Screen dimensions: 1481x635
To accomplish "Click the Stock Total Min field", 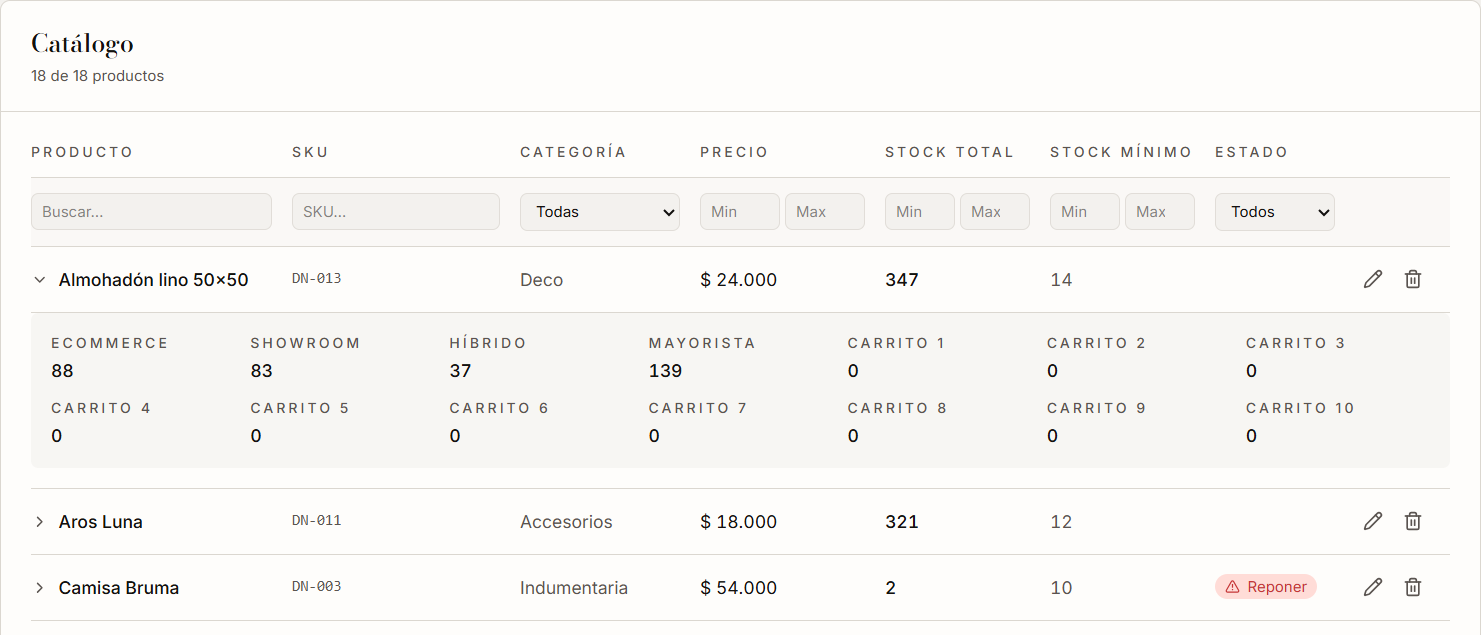I will pos(920,212).
